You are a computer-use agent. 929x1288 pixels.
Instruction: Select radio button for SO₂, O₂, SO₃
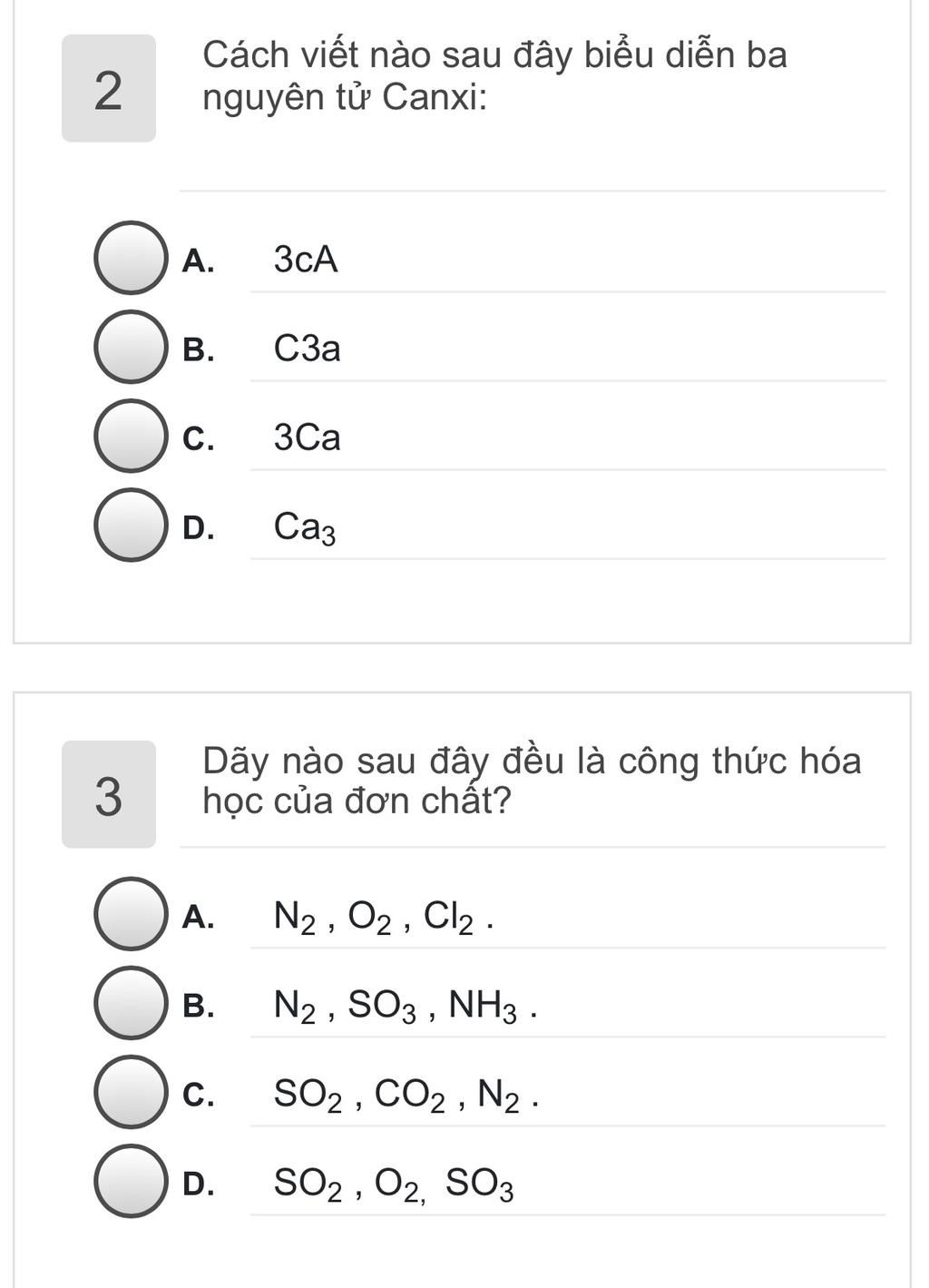tap(131, 1181)
